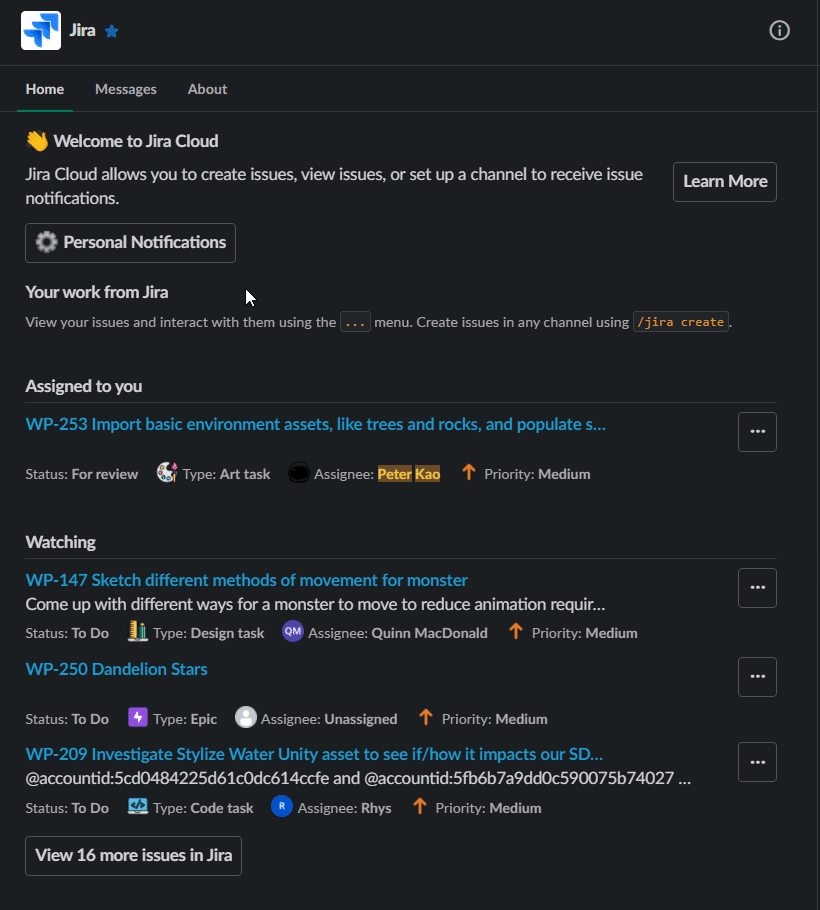Click the Unassigned avatar icon on WP-250
Screen dimensions: 820x910
pyautogui.click(x=245, y=717)
